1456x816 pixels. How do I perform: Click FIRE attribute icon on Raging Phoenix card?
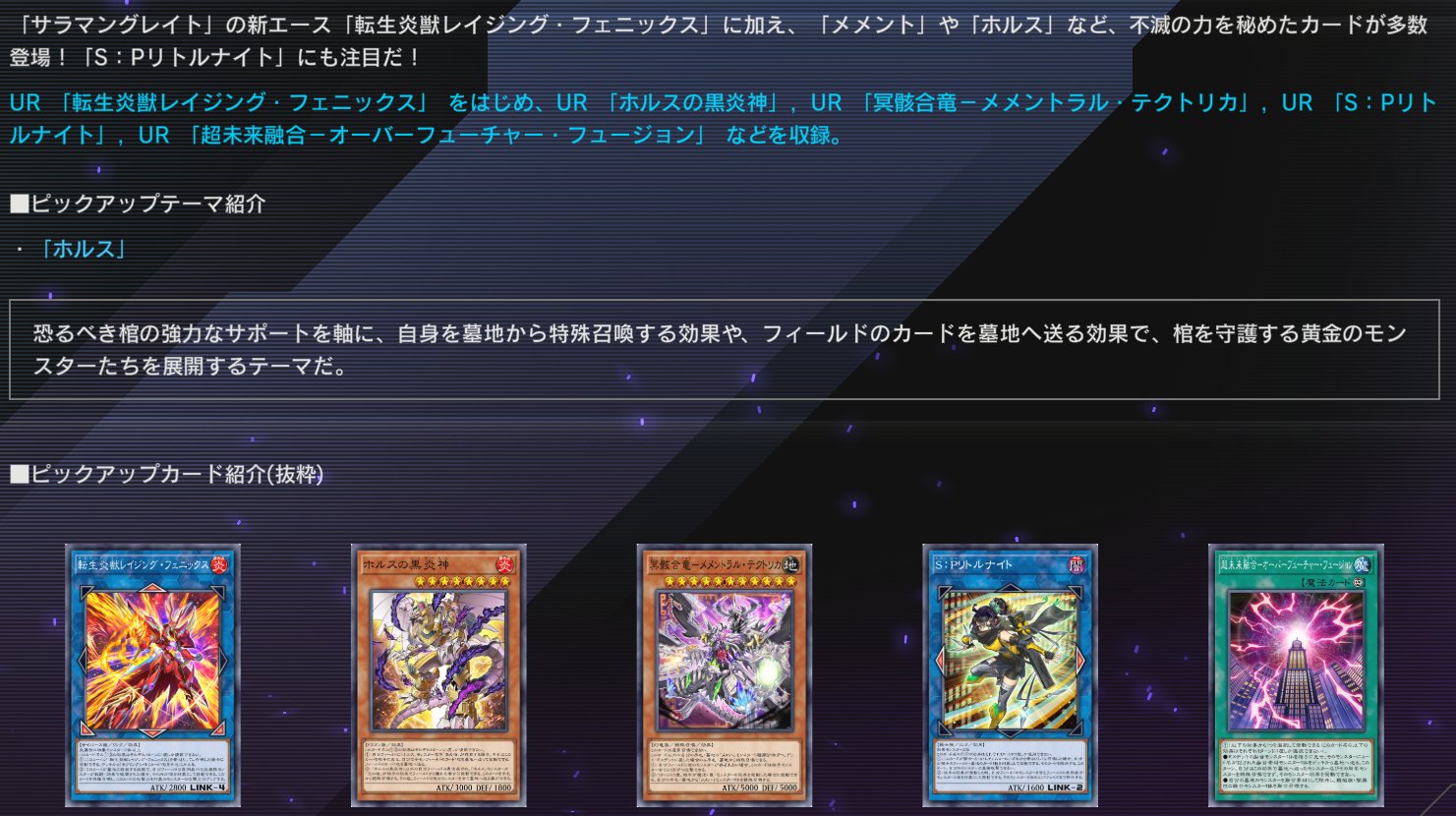coord(219,565)
